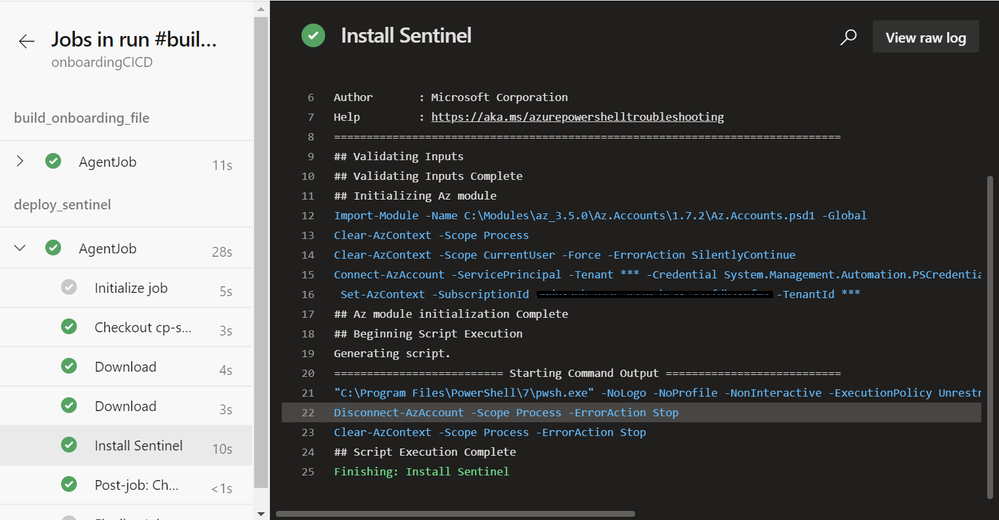Screen dimensions: 999x520
Task: Select the Install Sentinel step in sidebar
Action: tap(138, 446)
